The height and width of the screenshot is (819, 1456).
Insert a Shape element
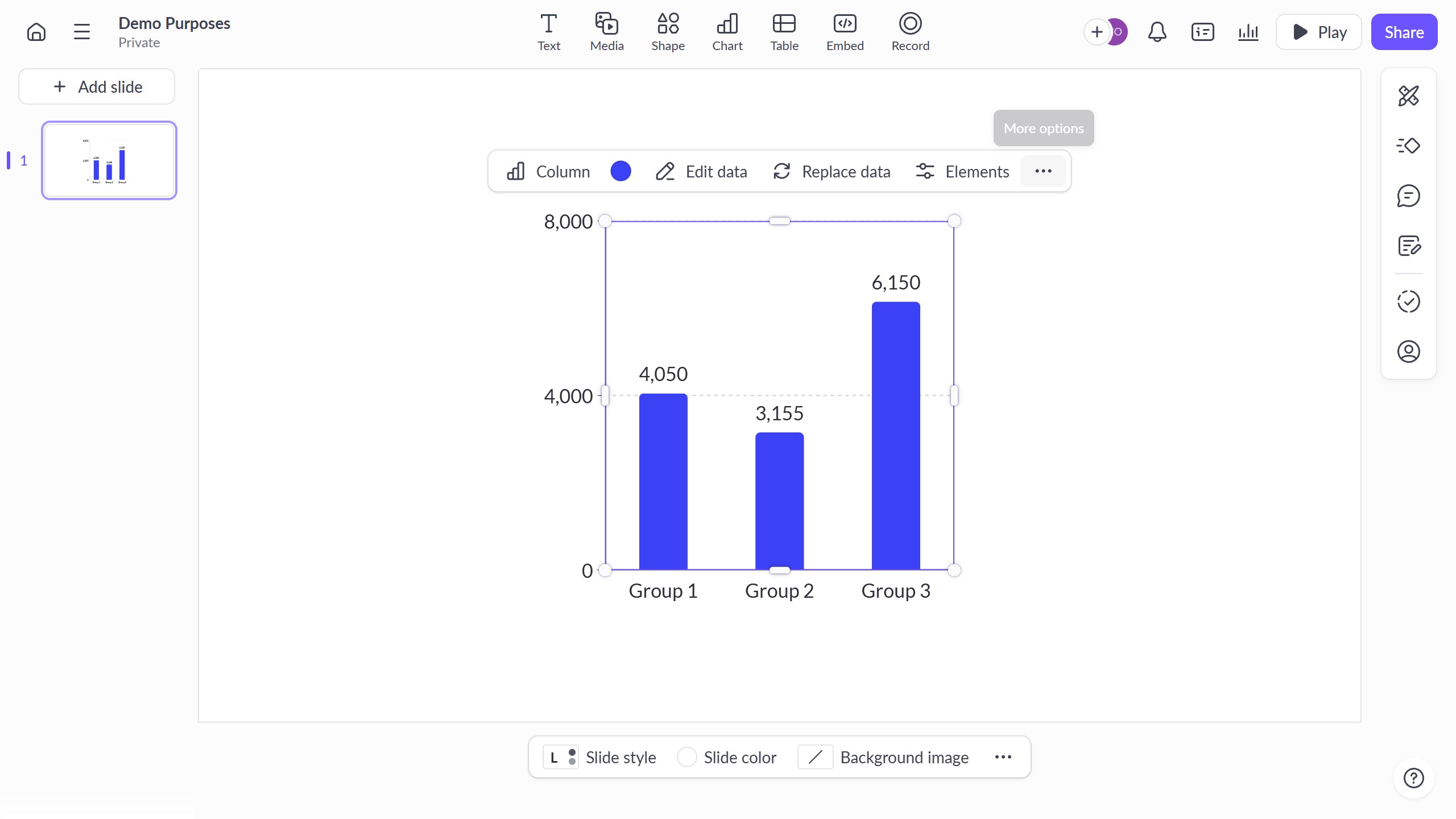[x=668, y=32]
